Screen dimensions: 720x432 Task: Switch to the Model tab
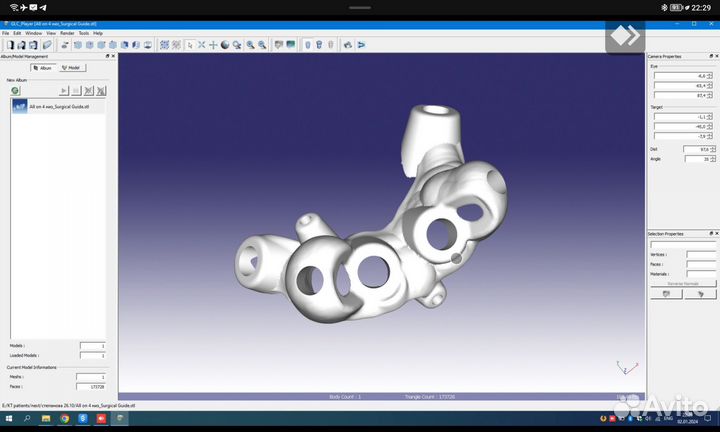[x=71, y=68]
